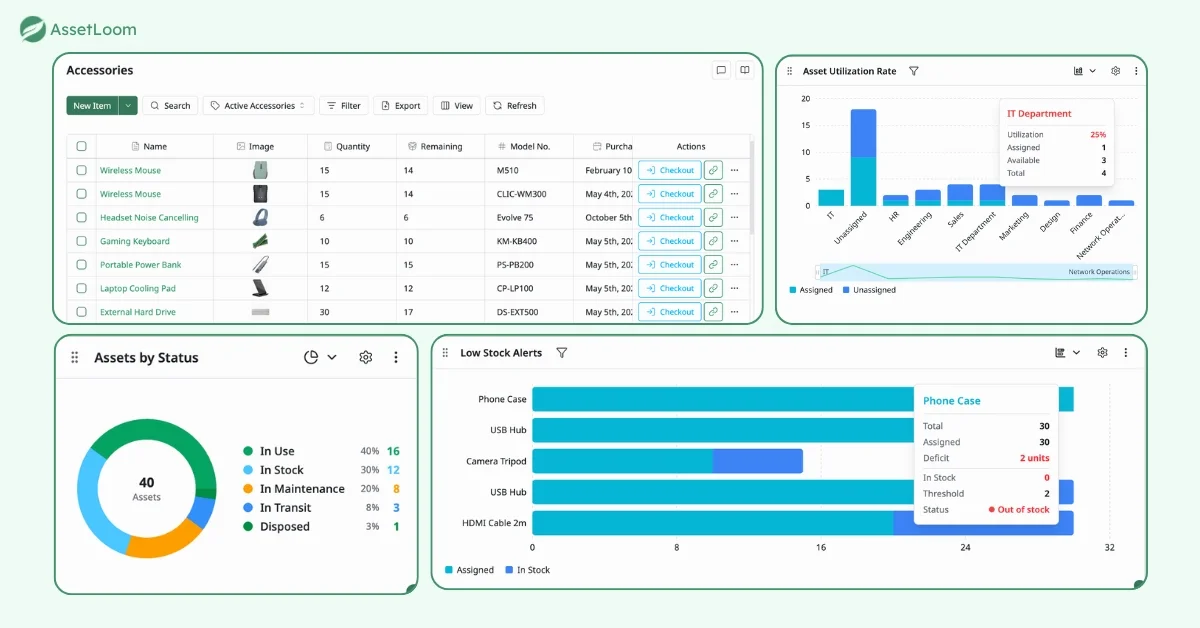Check the Laptop Cooling Pad row checkbox
The height and width of the screenshot is (628, 1200).
click(82, 288)
